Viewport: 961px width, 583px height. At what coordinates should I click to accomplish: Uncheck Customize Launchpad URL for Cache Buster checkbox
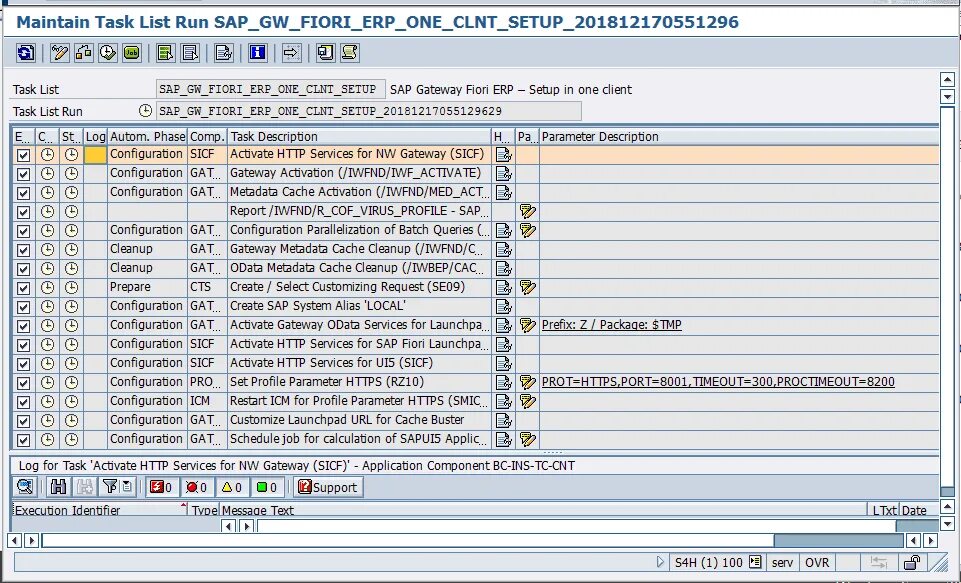pos(23,421)
